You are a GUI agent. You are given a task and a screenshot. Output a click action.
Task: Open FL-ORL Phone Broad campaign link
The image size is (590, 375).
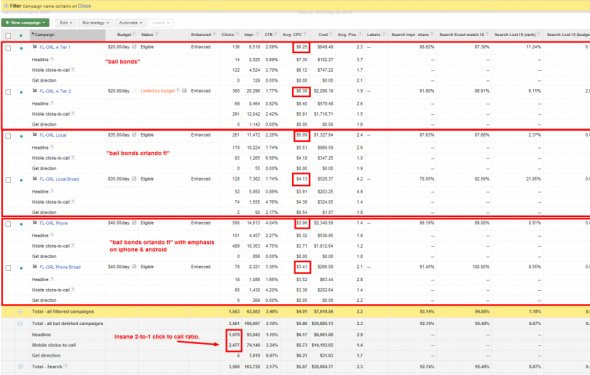pos(60,267)
